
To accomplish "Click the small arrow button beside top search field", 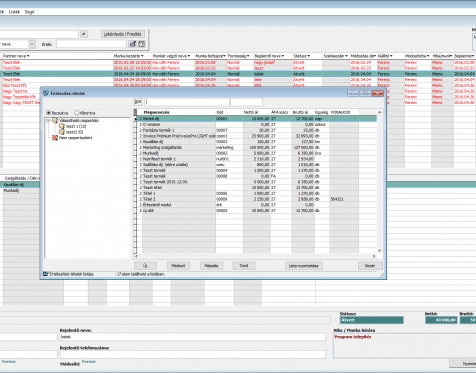I will point(84,34).
